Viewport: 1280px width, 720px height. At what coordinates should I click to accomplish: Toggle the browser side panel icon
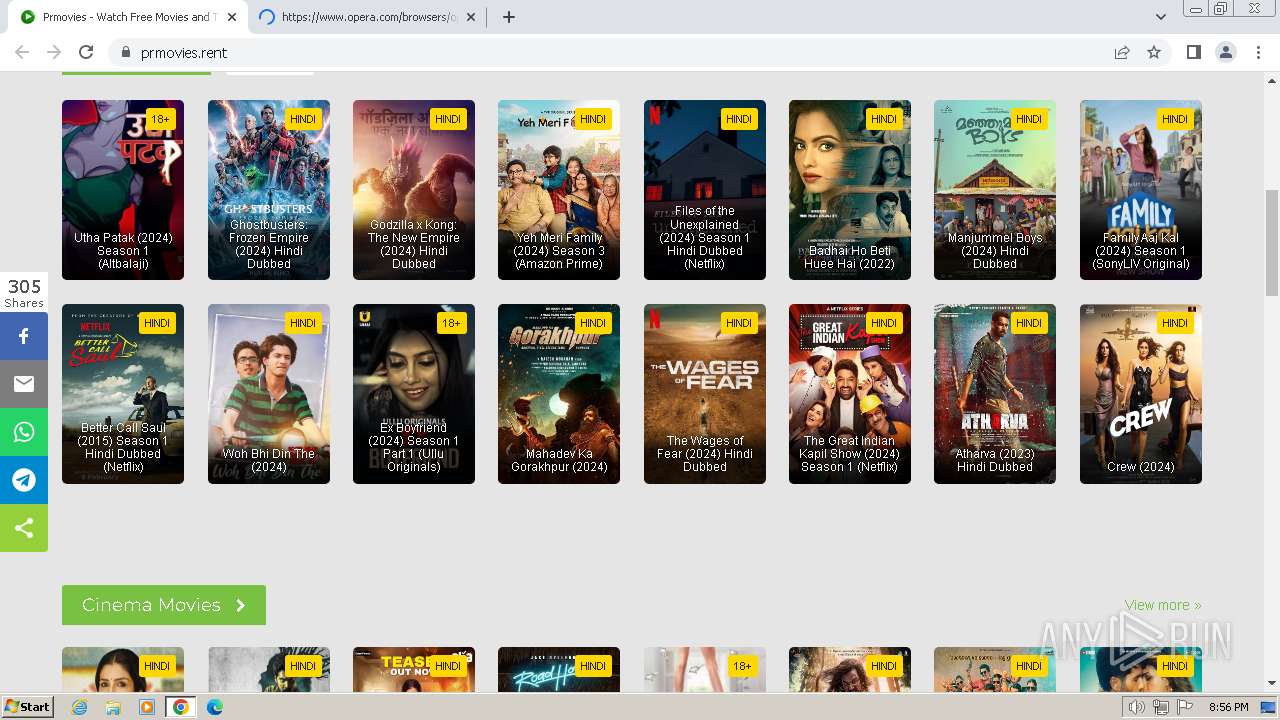point(1193,52)
